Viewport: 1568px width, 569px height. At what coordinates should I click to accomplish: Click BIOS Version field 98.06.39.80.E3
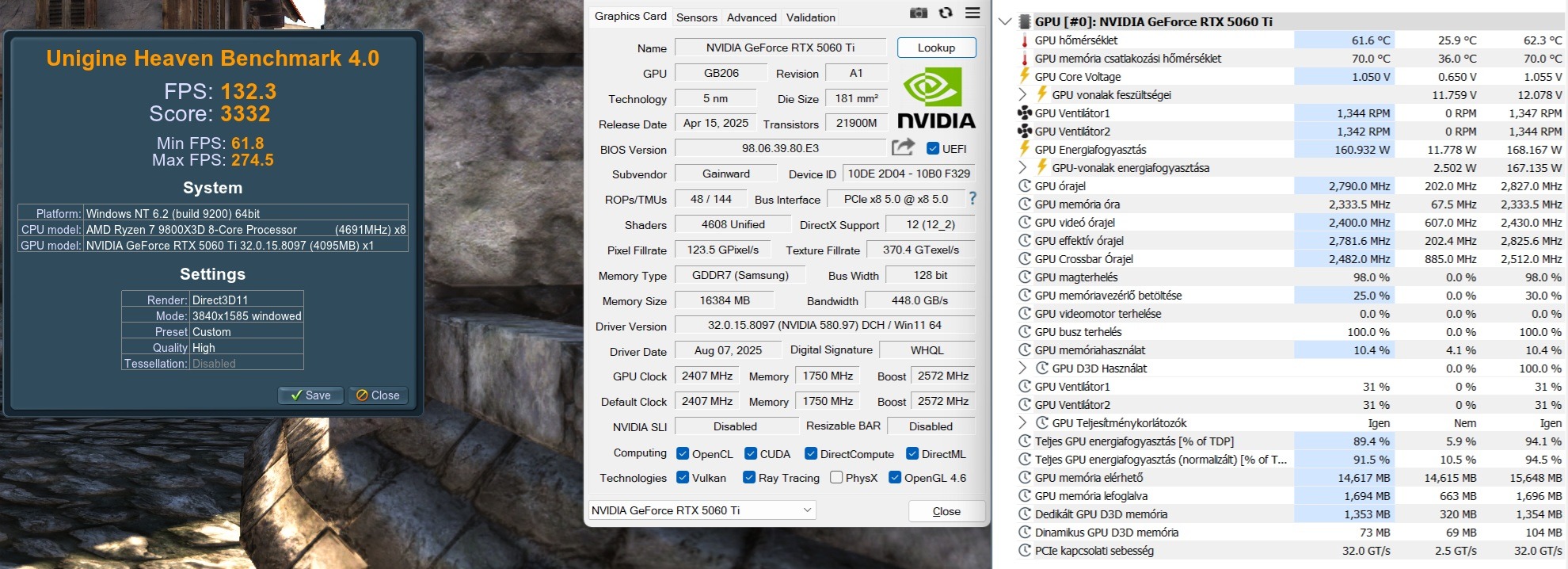pos(780,148)
